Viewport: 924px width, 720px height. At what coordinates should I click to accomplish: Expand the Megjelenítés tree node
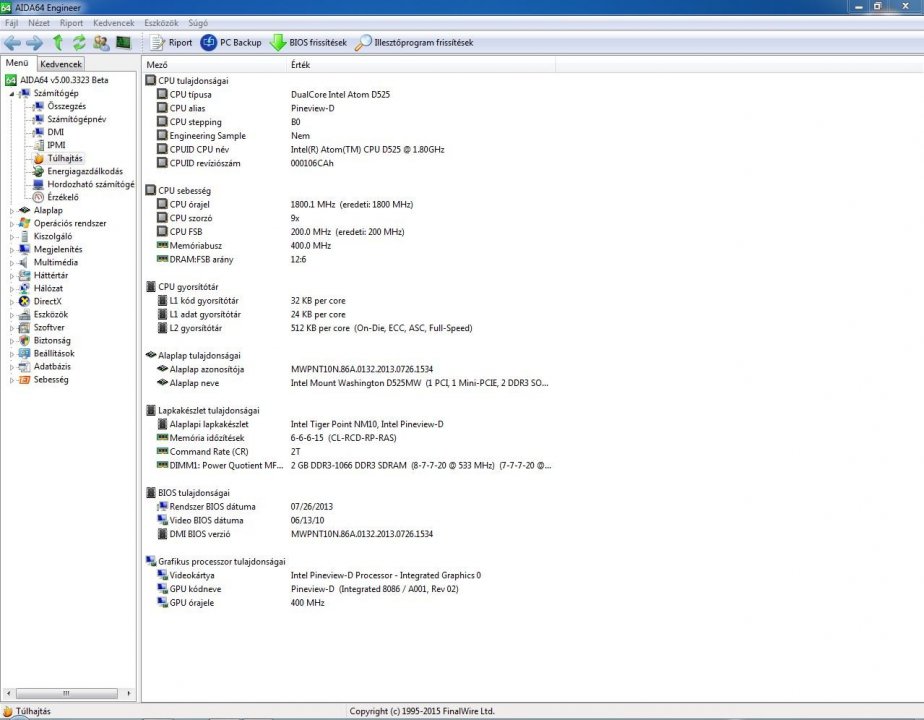point(12,249)
